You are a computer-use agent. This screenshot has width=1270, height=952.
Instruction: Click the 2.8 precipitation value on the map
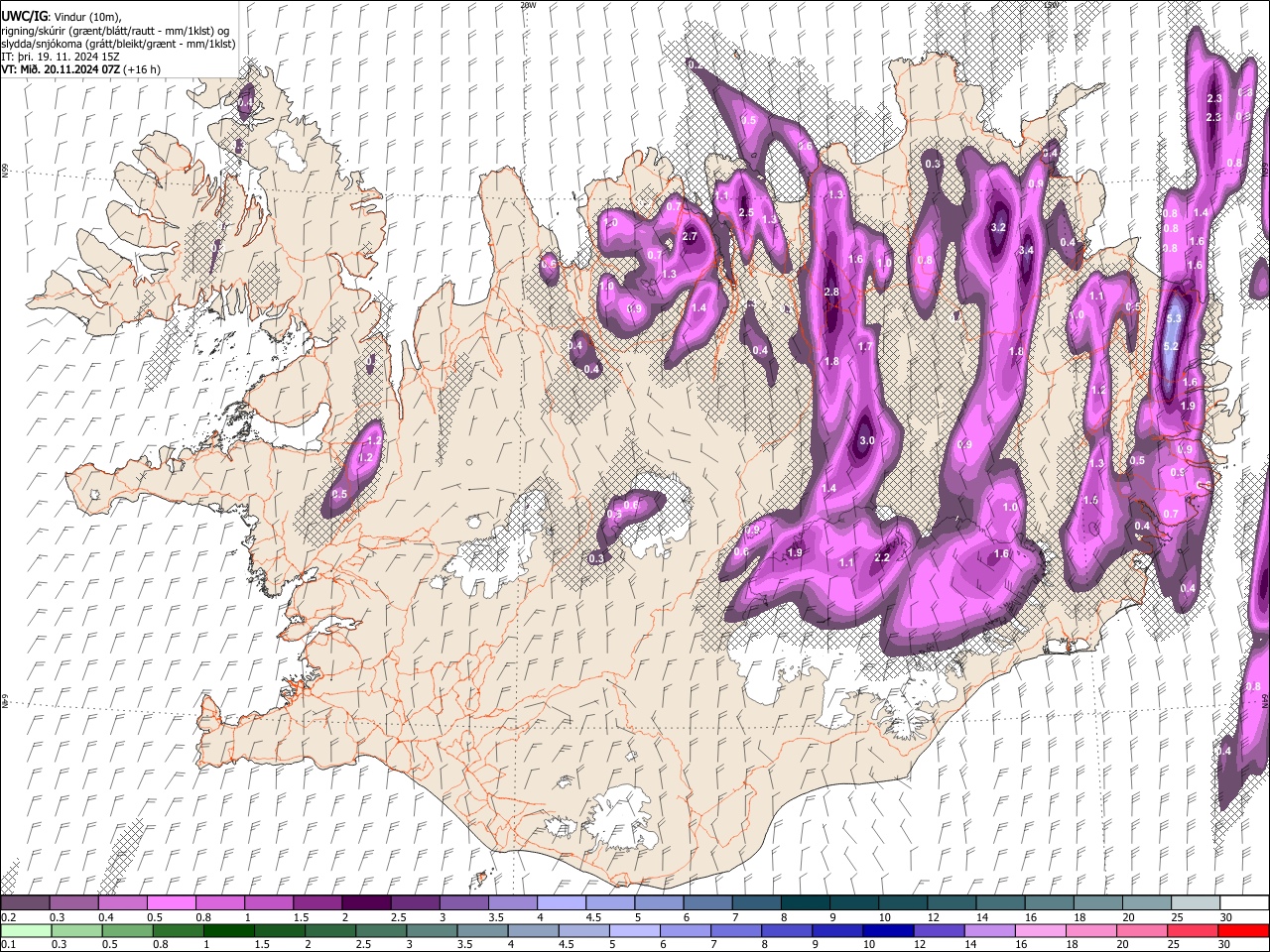coord(831,292)
